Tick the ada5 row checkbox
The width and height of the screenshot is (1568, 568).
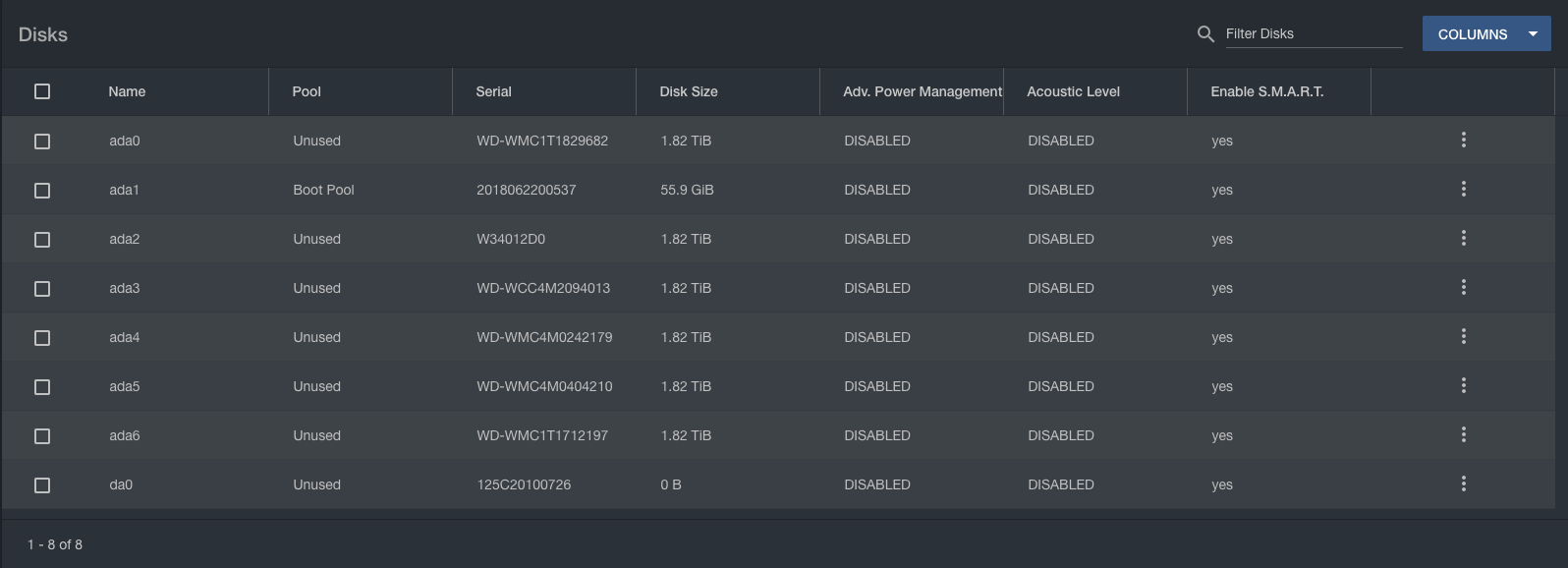(x=42, y=387)
